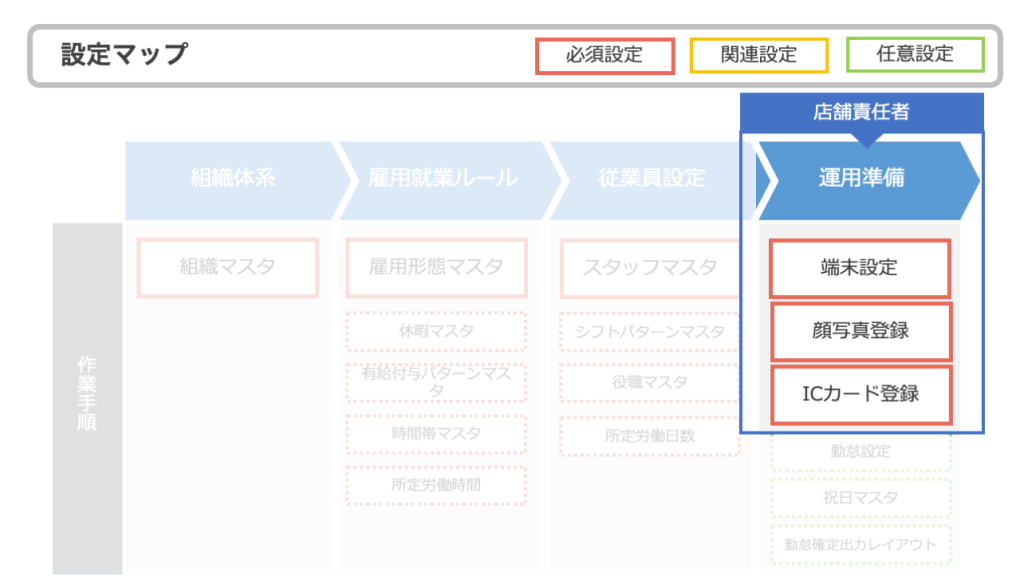Image resolution: width=1024 pixels, height=576 pixels.
Task: Open the 運用準備 step
Action: pyautogui.click(x=861, y=179)
